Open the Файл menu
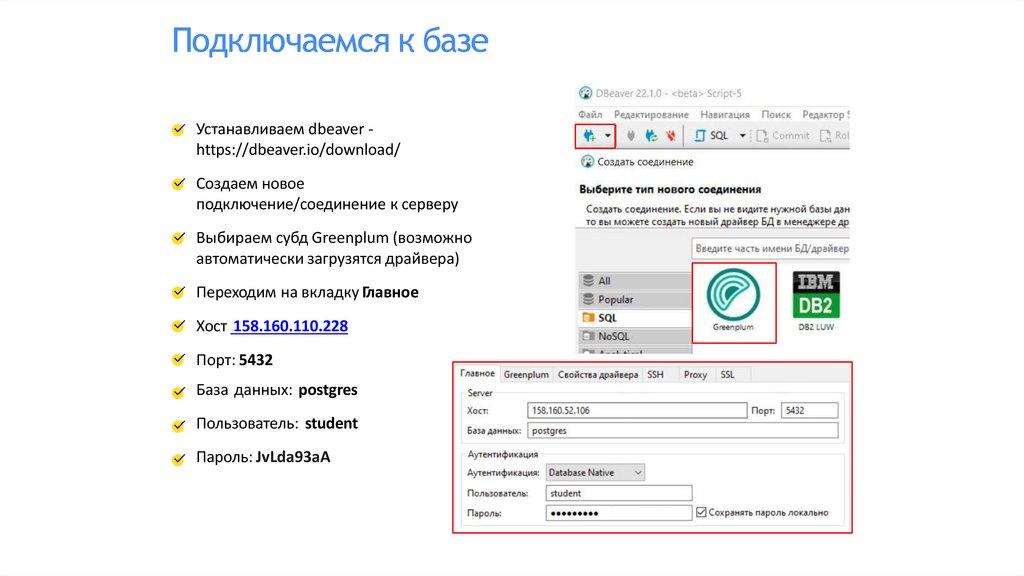The width and height of the screenshot is (1024, 576). (589, 115)
